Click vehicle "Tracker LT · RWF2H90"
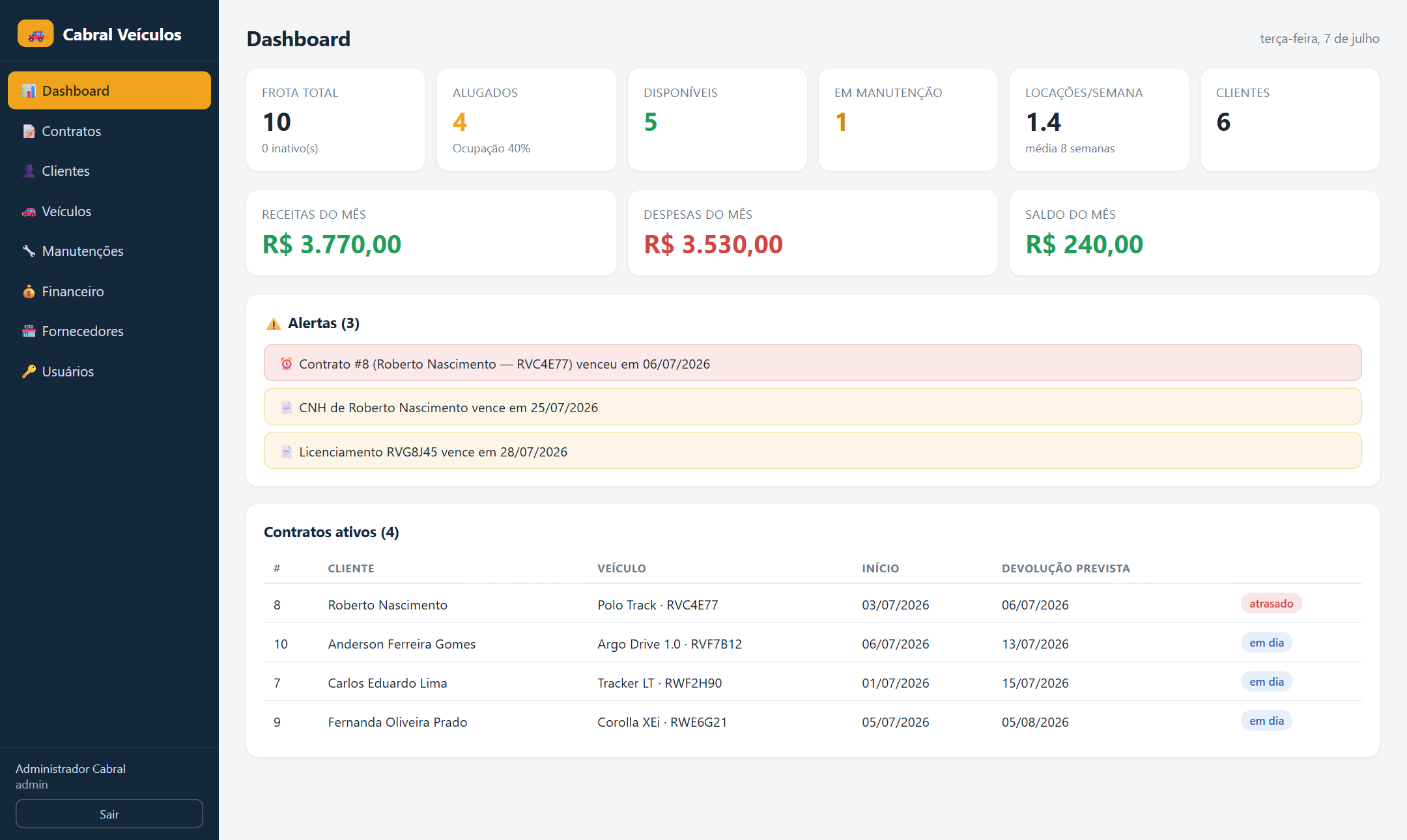The image size is (1407, 840). tap(659, 683)
